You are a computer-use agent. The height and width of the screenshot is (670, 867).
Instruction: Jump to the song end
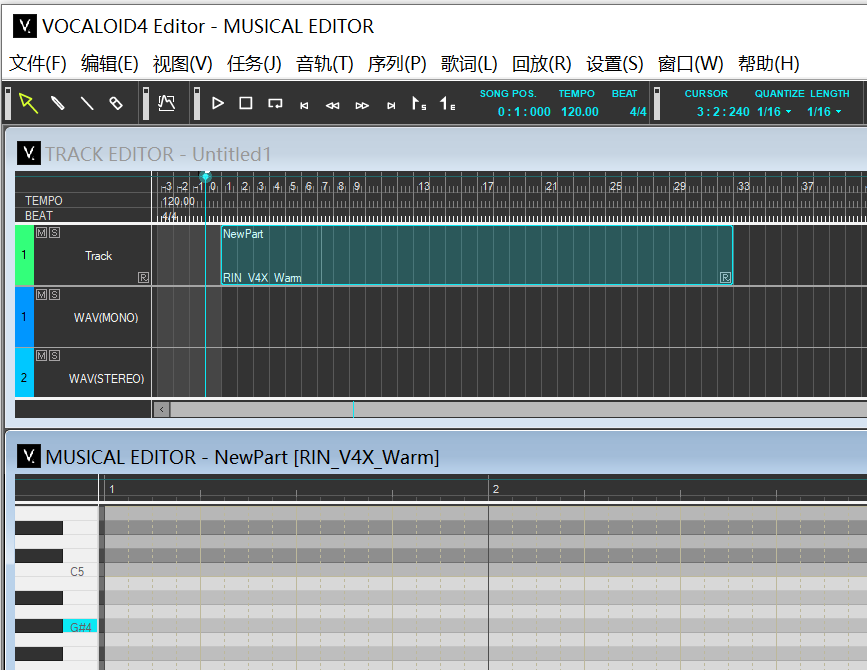391,105
